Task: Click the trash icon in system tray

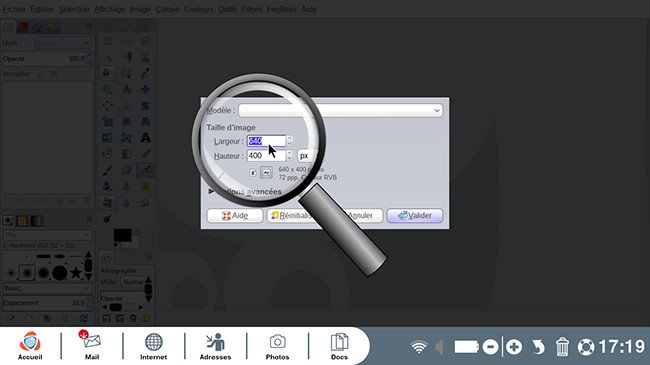Action: [562, 347]
